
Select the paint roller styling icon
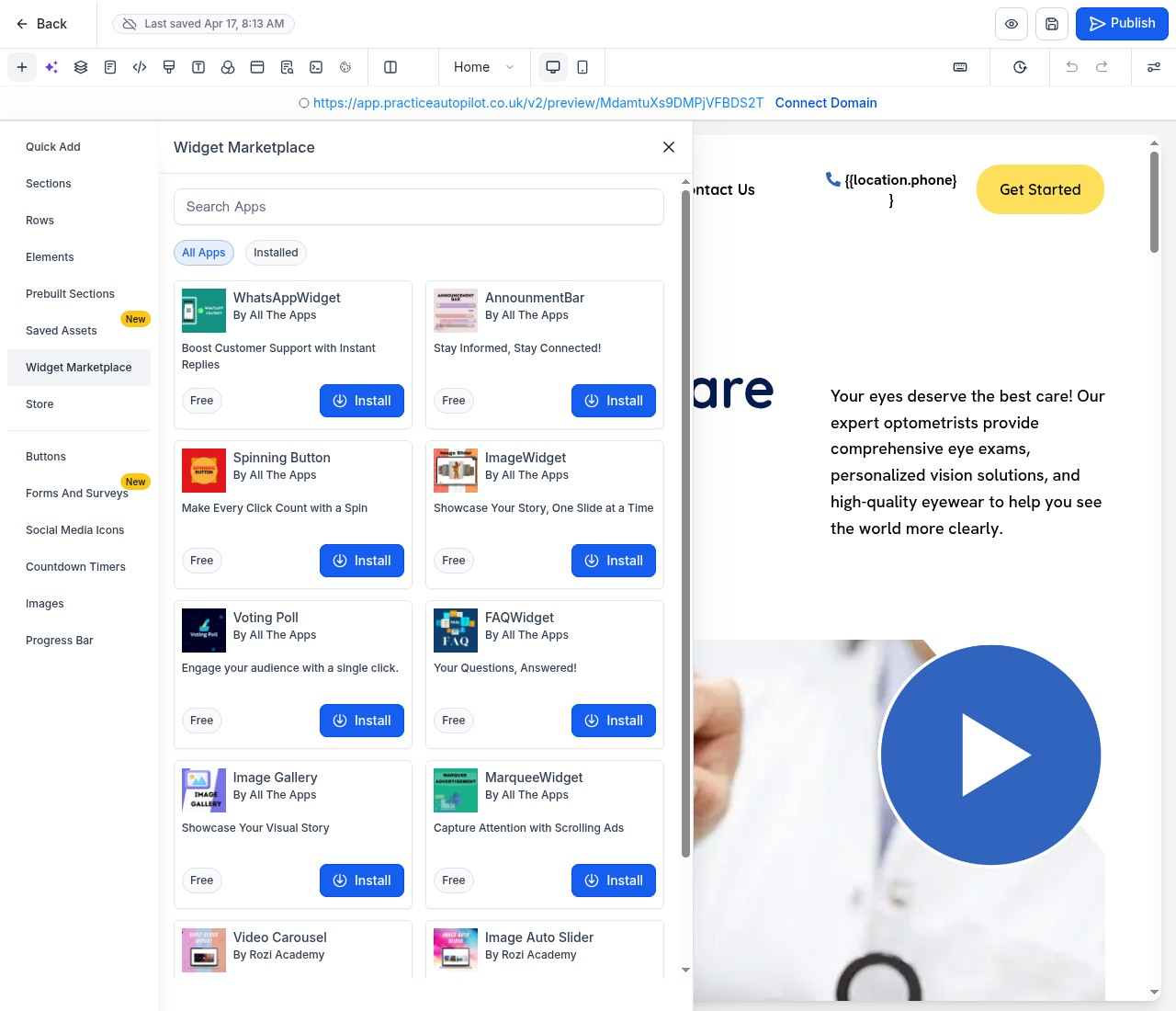[169, 67]
